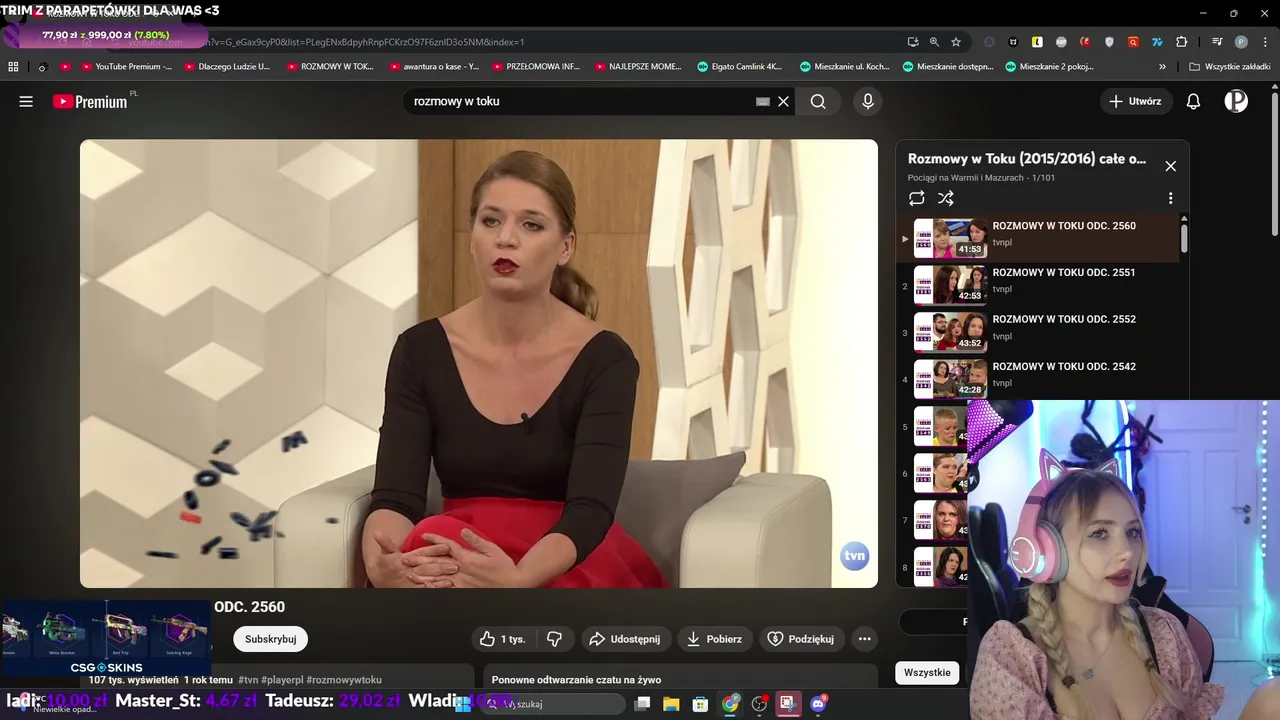The height and width of the screenshot is (720, 1280).
Task: Open the extensions puzzle-piece menu
Action: click(x=1181, y=42)
